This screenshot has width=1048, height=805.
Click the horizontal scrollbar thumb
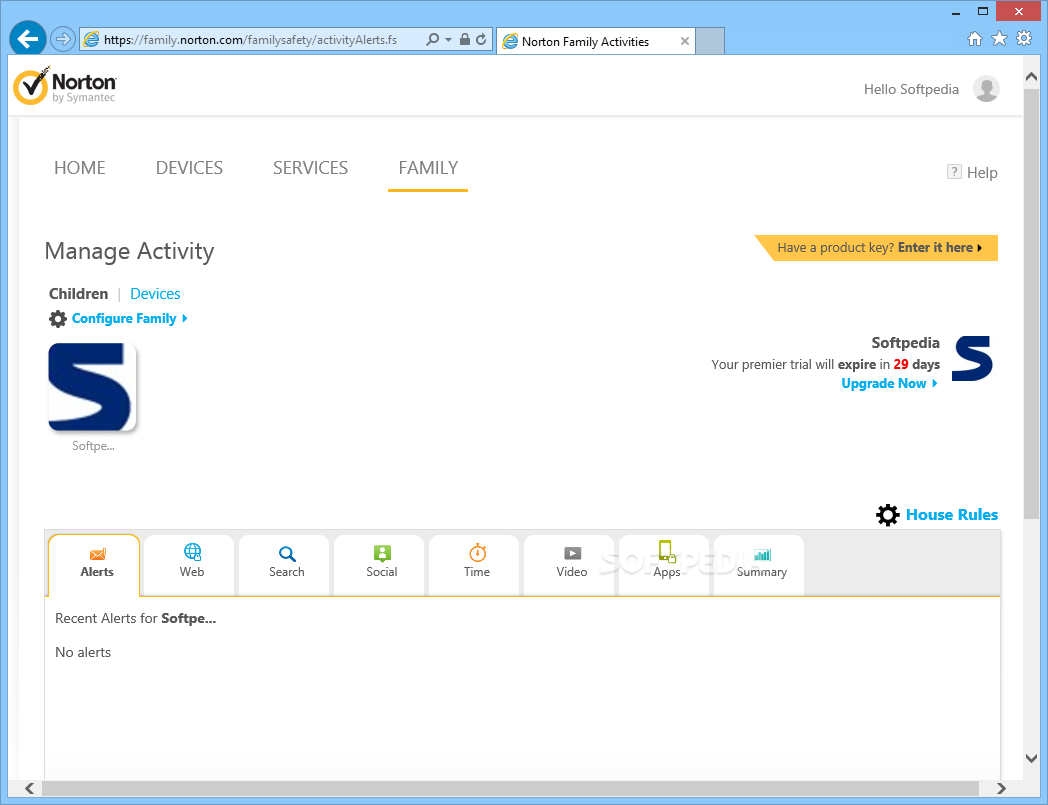tap(510, 788)
